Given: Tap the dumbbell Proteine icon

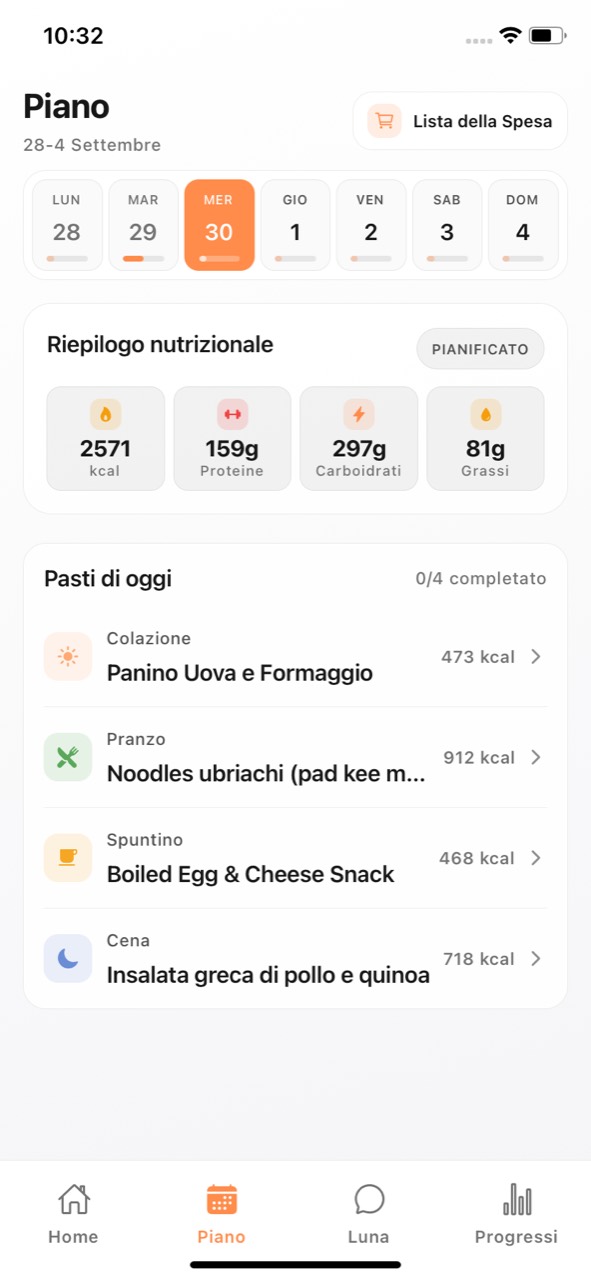Looking at the screenshot, I should pos(232,414).
